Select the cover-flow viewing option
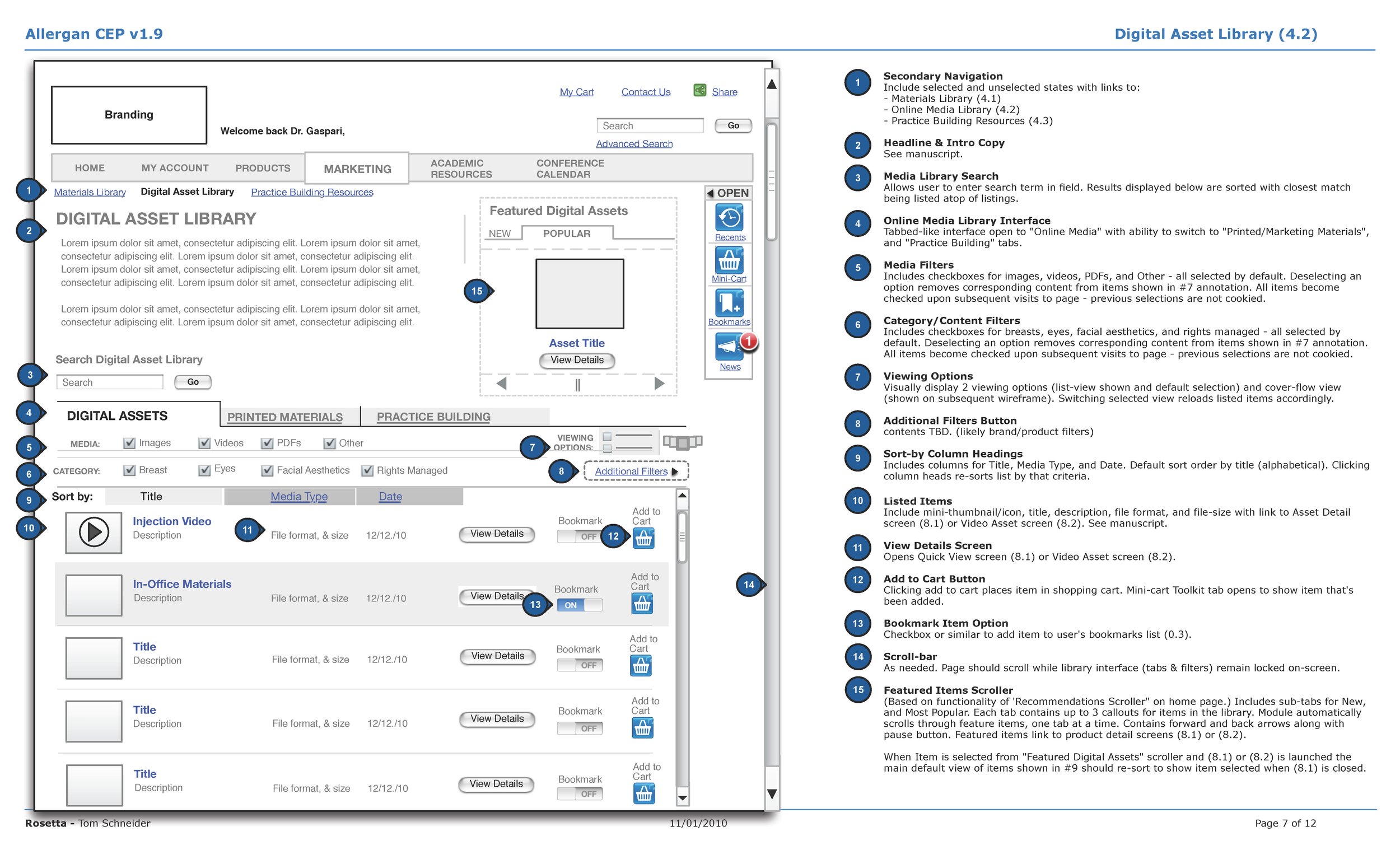This screenshot has width=1400, height=850. 683,441
